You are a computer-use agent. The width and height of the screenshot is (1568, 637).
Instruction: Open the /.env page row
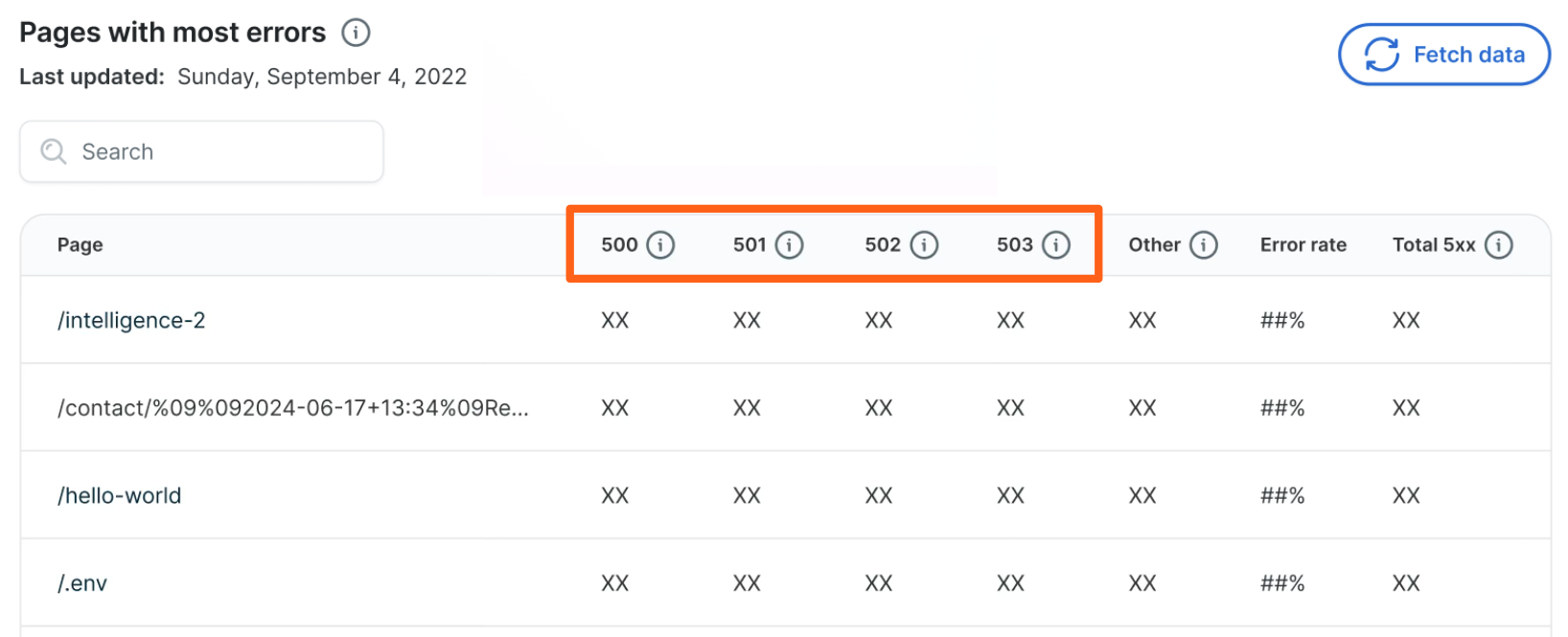[x=82, y=583]
